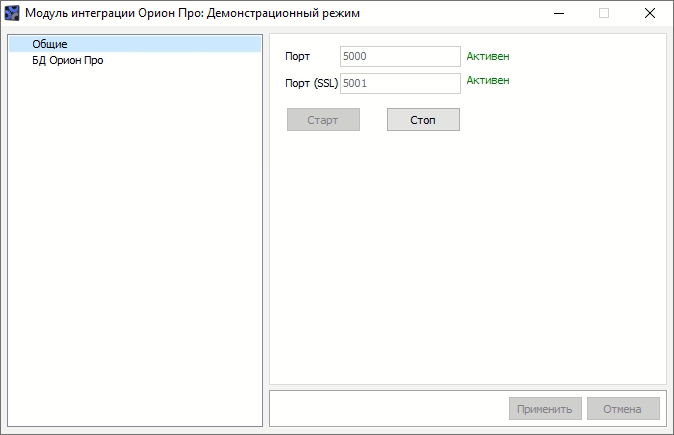
Task: Click the application icon in the title bar
Action: click(12, 13)
